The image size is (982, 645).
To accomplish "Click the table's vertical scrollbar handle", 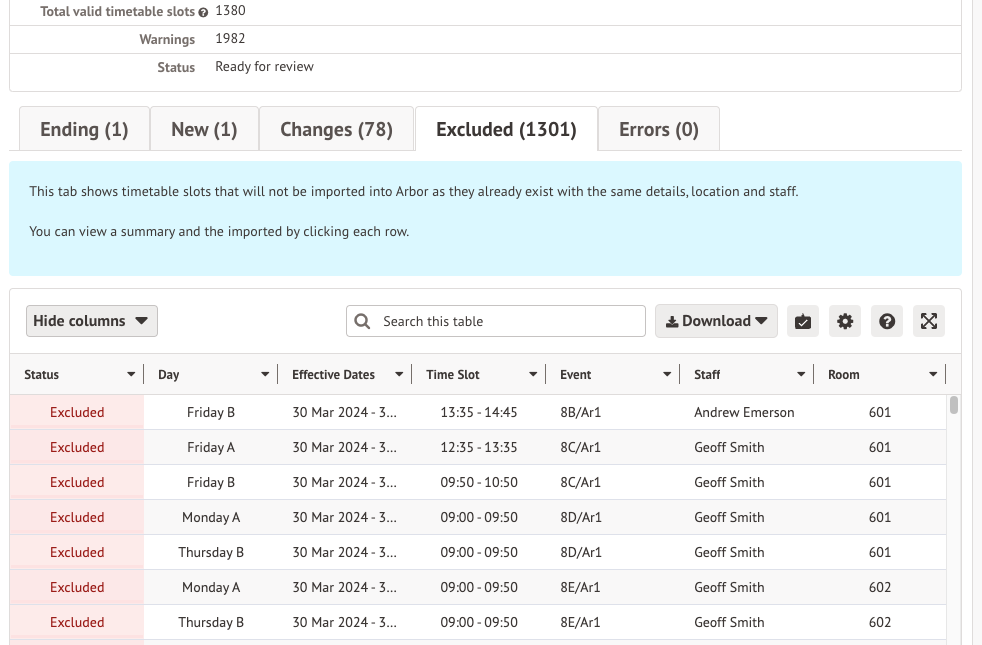I will point(954,405).
